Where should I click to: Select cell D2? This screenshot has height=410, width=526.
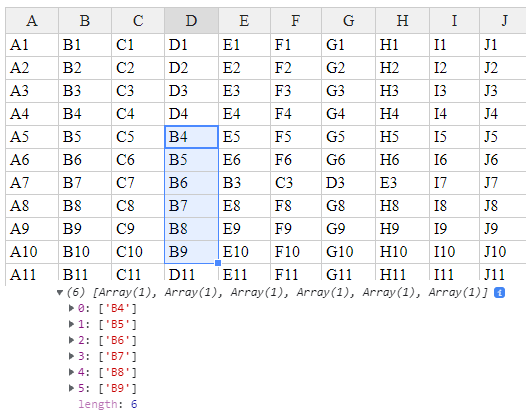point(191,68)
